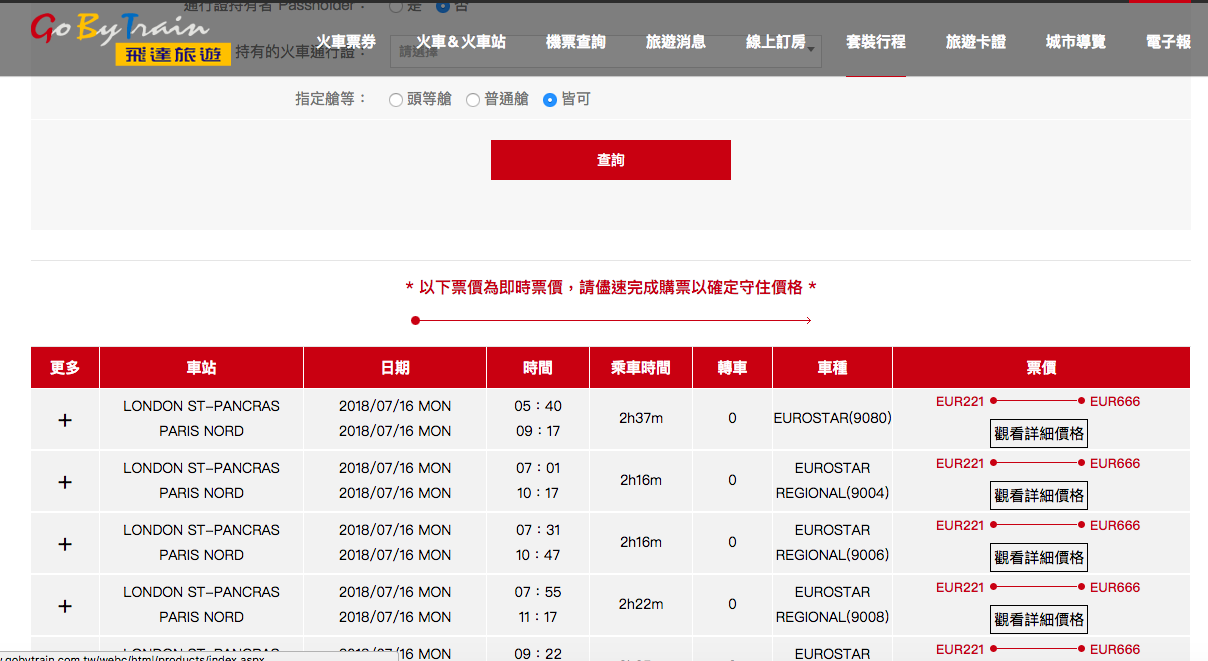Click the 指定艙等 label
Screen dimensions: 1208x661
(331, 100)
